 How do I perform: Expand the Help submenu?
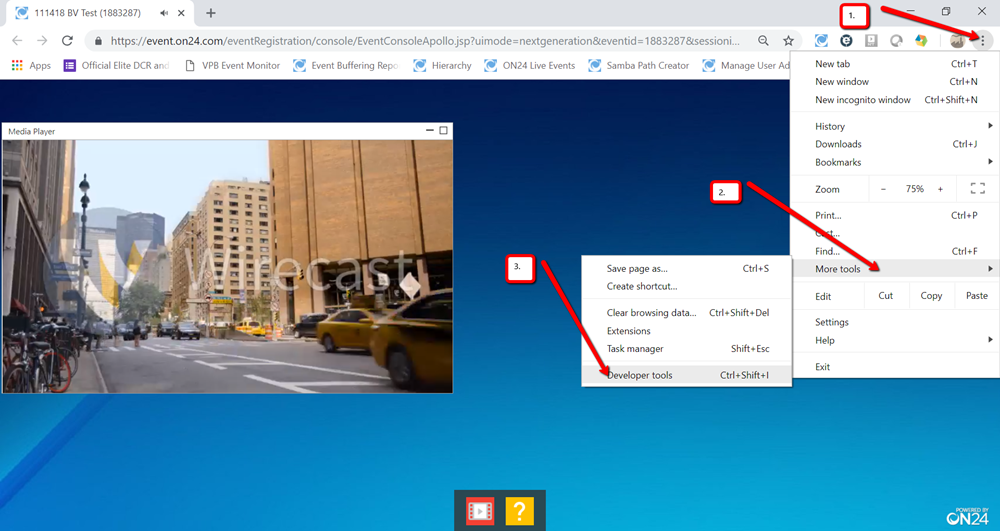(894, 340)
